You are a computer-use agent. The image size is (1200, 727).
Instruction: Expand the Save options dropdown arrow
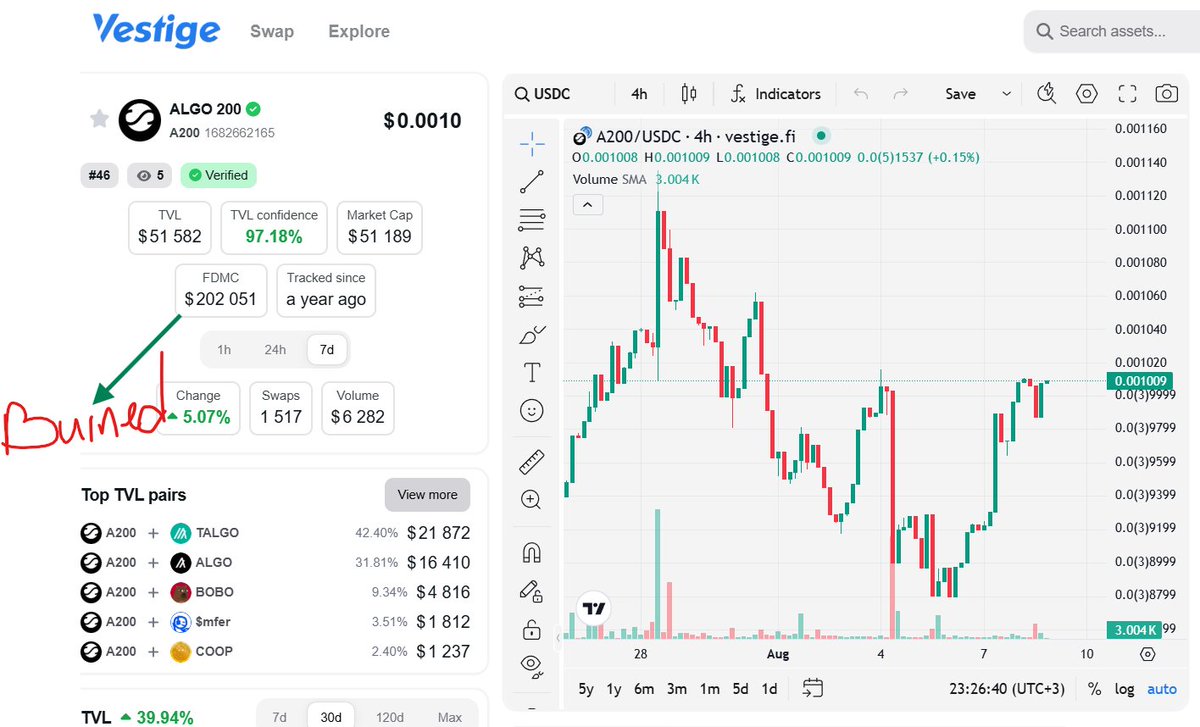pos(1006,94)
